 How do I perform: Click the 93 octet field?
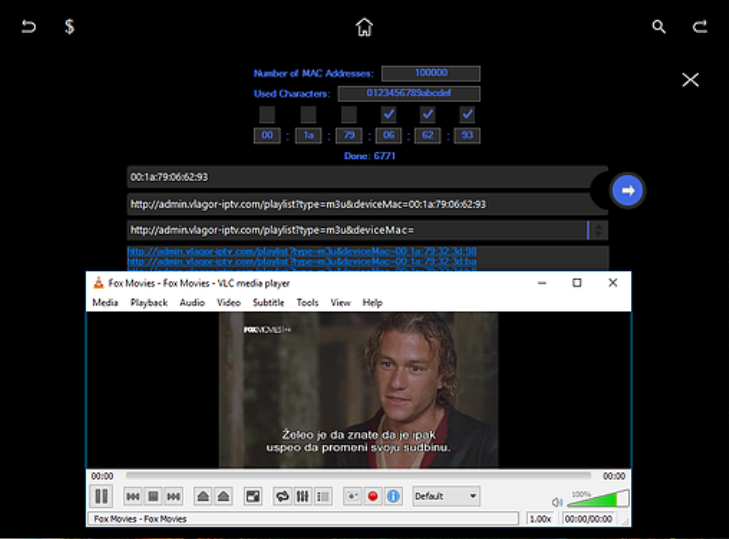pyautogui.click(x=467, y=135)
